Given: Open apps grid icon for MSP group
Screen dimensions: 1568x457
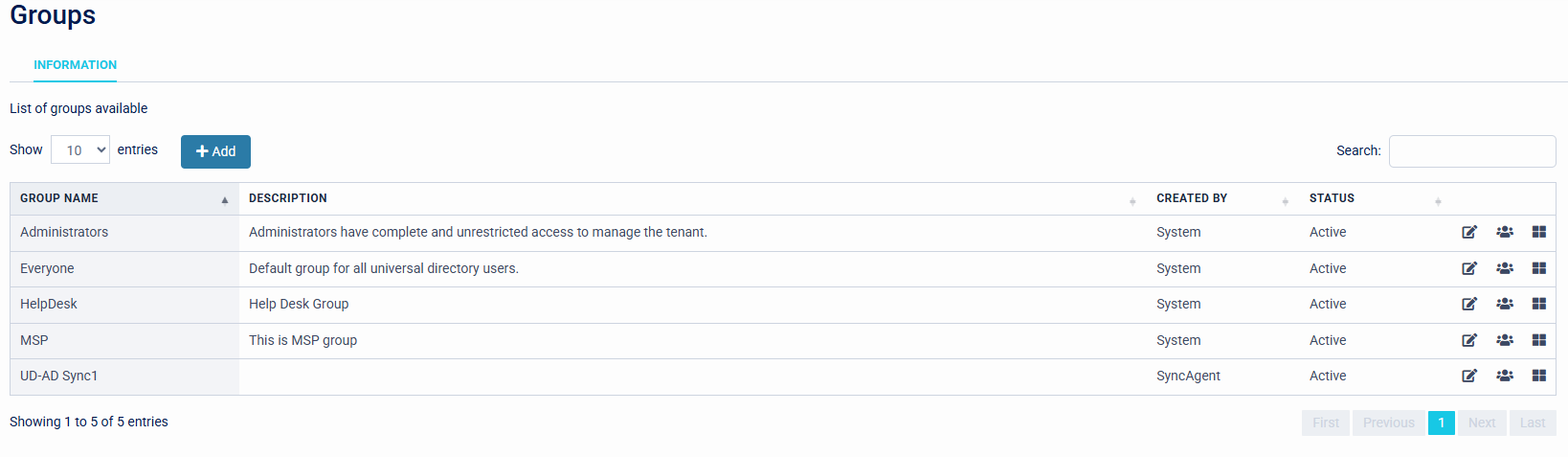Looking at the screenshot, I should click(x=1539, y=340).
